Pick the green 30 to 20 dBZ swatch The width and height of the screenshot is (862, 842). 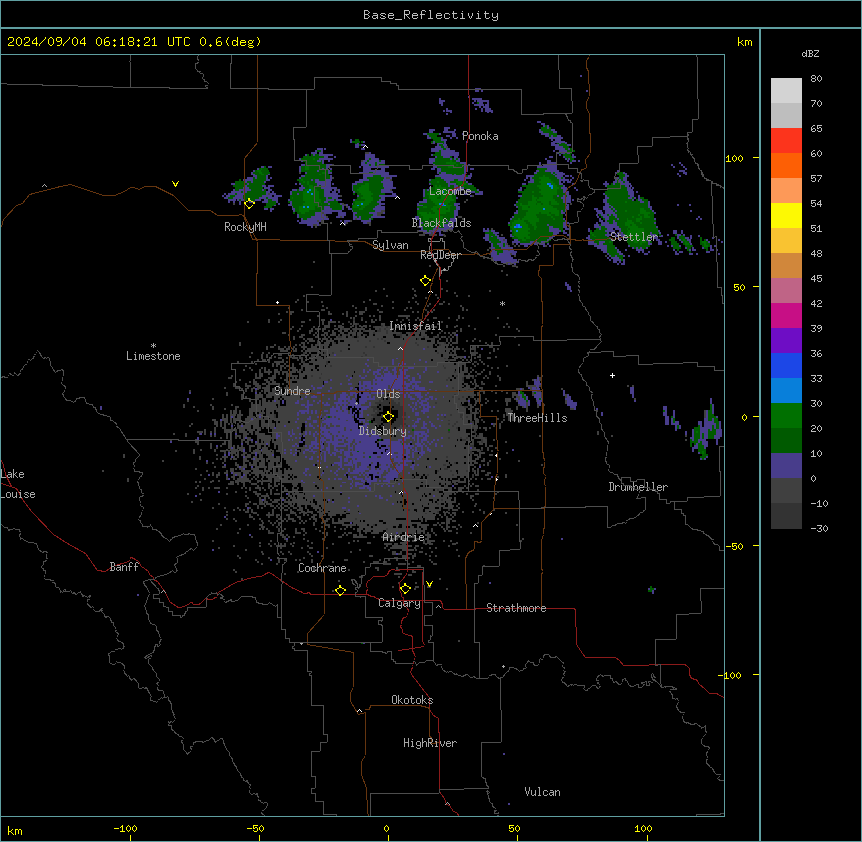coord(786,416)
